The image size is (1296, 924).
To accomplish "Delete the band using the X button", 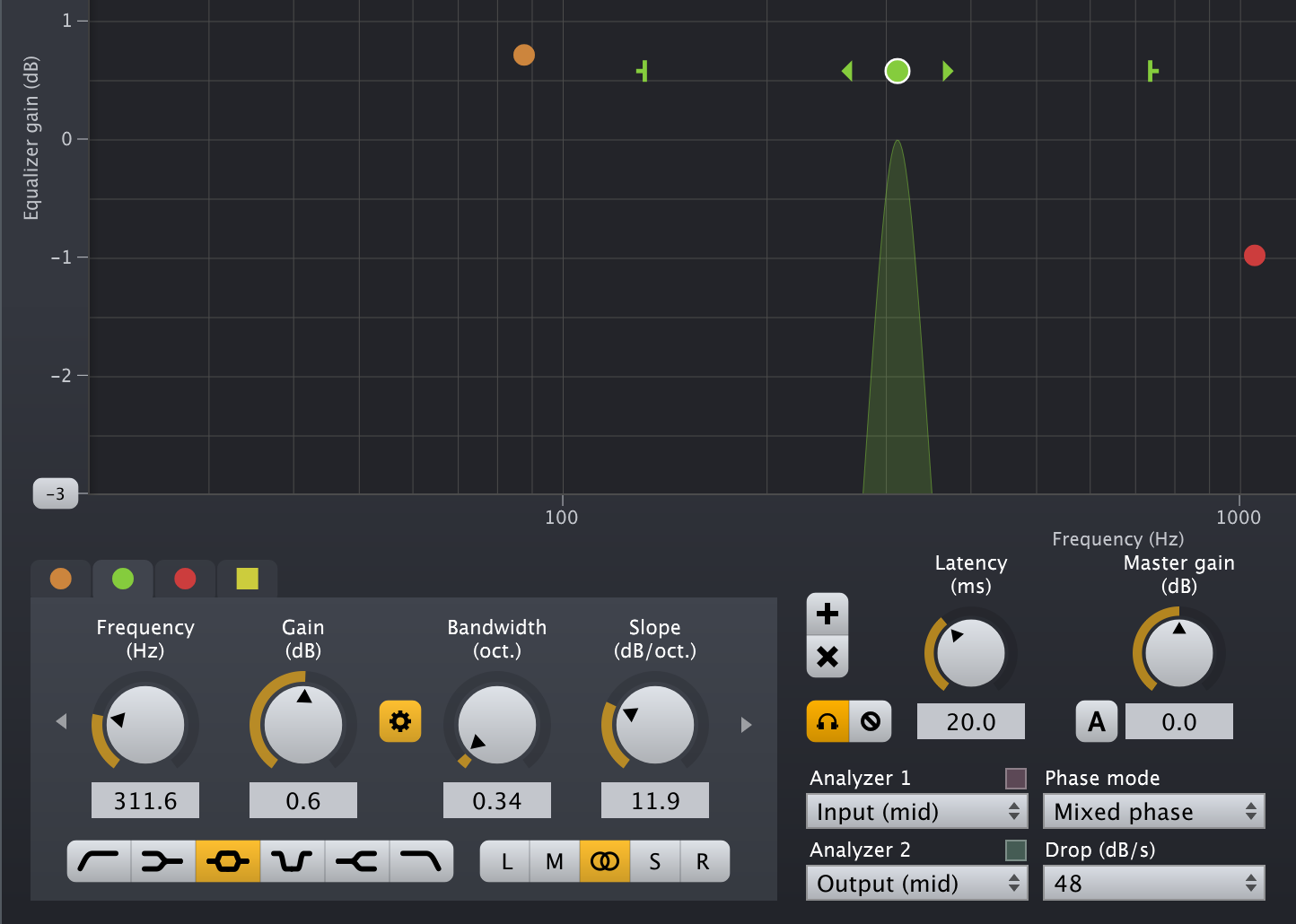I will [x=828, y=657].
